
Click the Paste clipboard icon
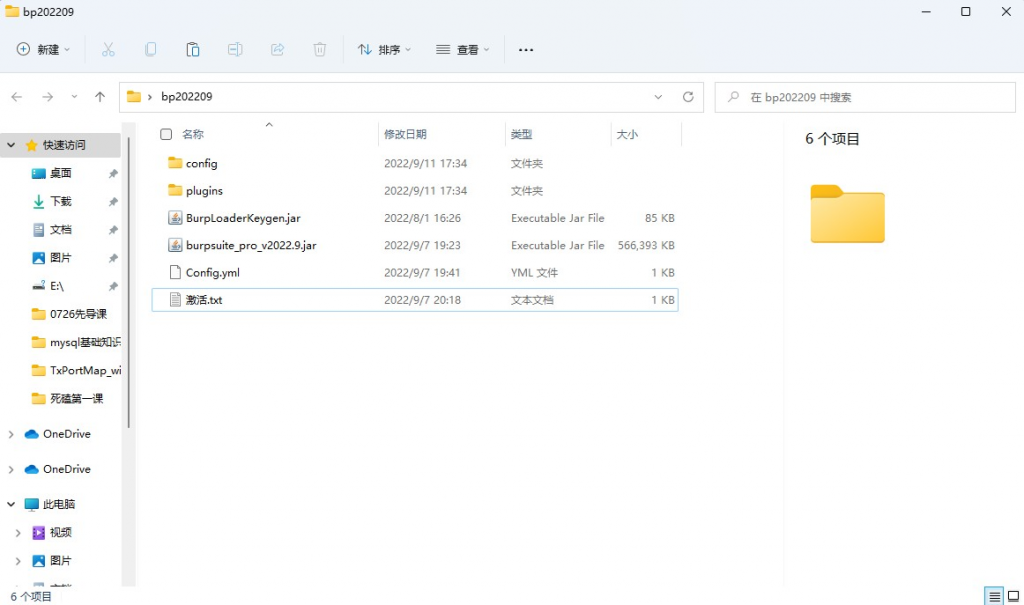193,50
